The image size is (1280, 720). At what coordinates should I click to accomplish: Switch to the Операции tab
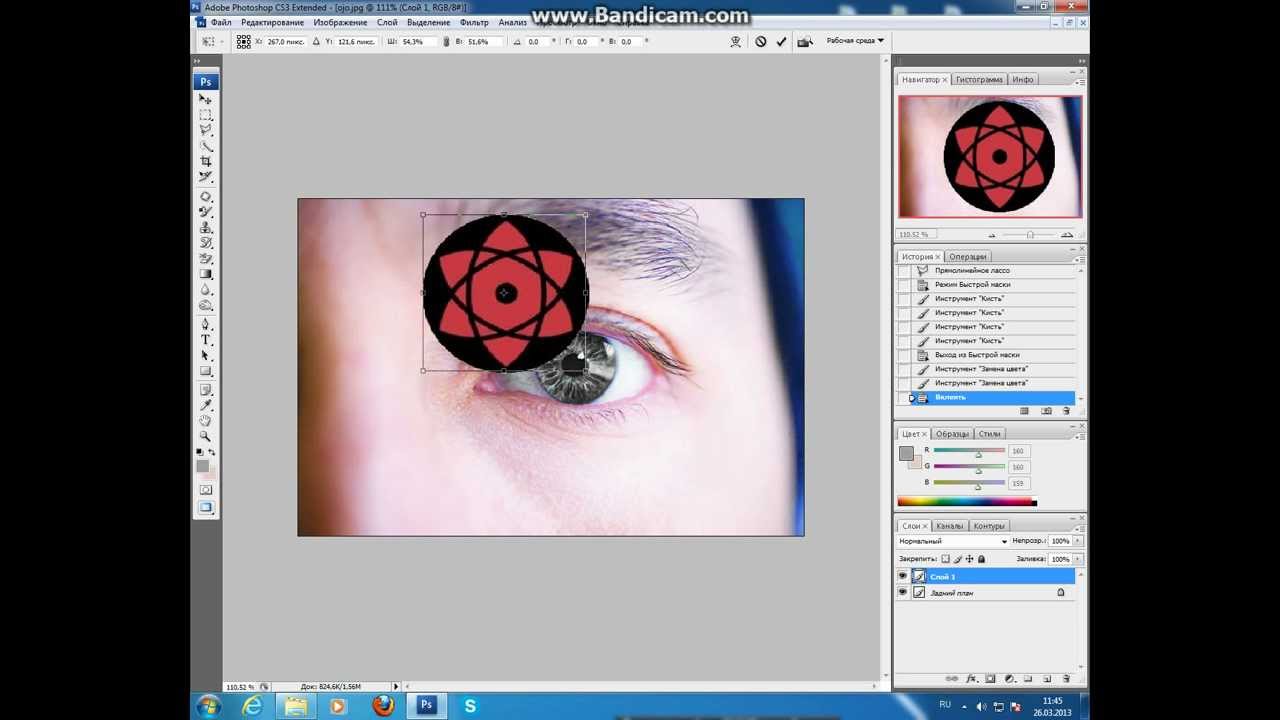tap(967, 256)
